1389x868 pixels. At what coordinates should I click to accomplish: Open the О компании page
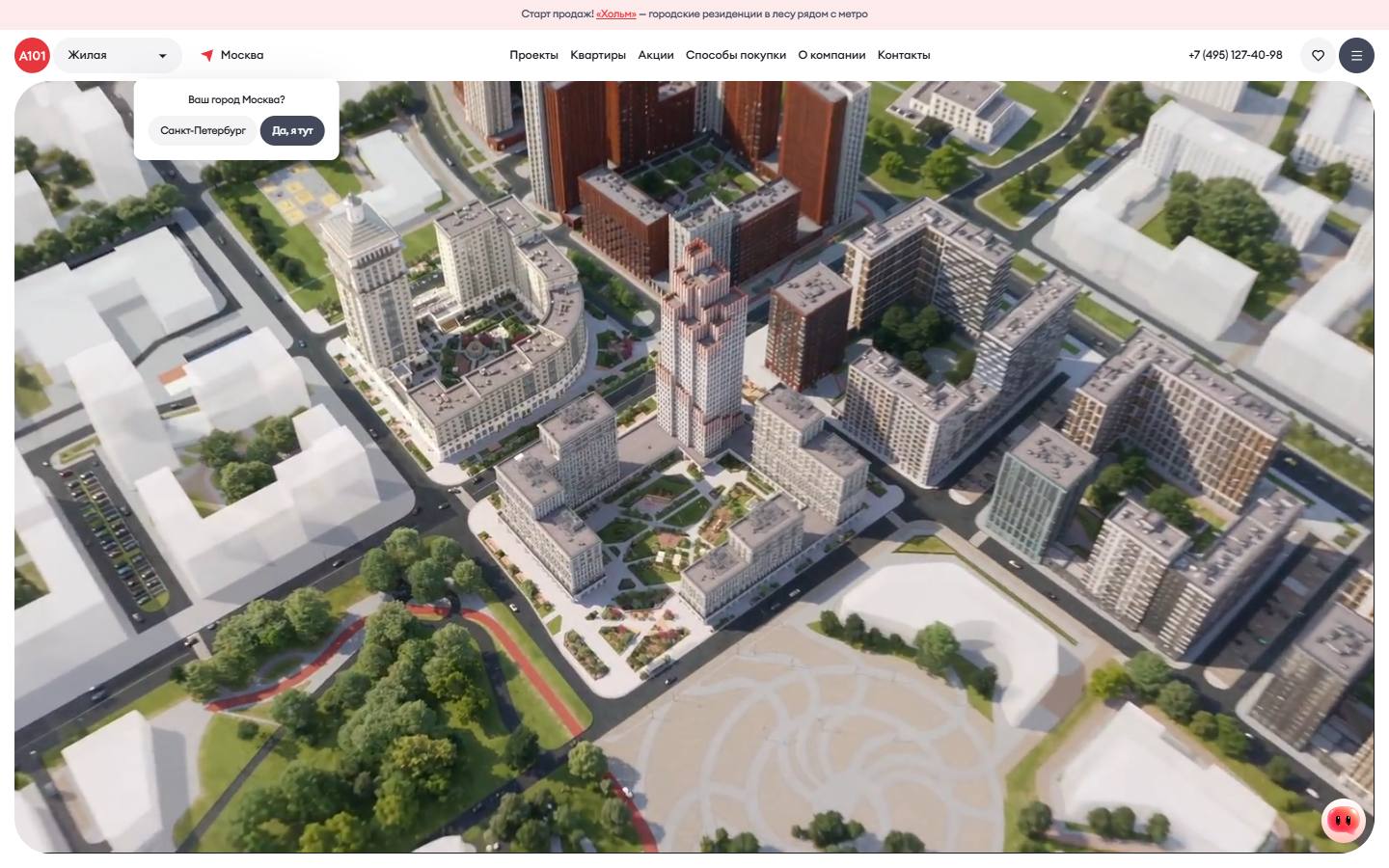pyautogui.click(x=831, y=55)
